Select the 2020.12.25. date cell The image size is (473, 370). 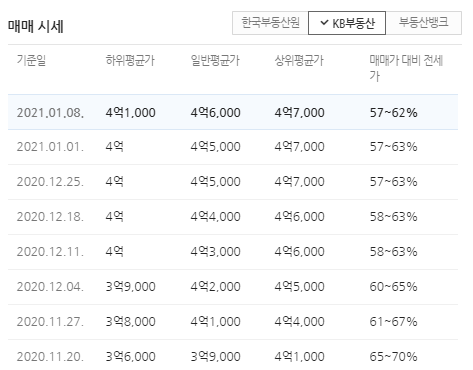(x=50, y=182)
